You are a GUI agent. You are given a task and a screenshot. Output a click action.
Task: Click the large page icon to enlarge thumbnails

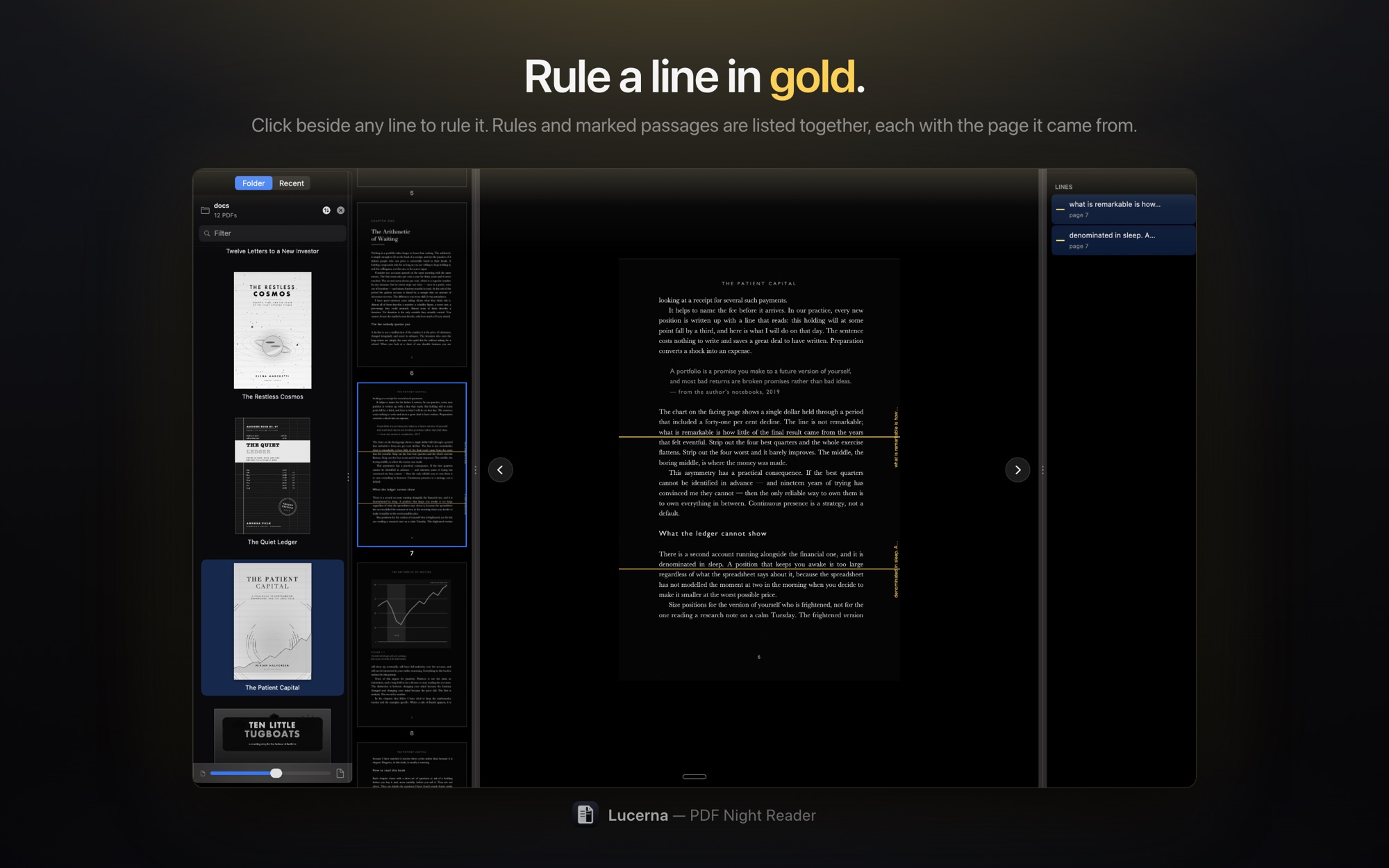340,774
